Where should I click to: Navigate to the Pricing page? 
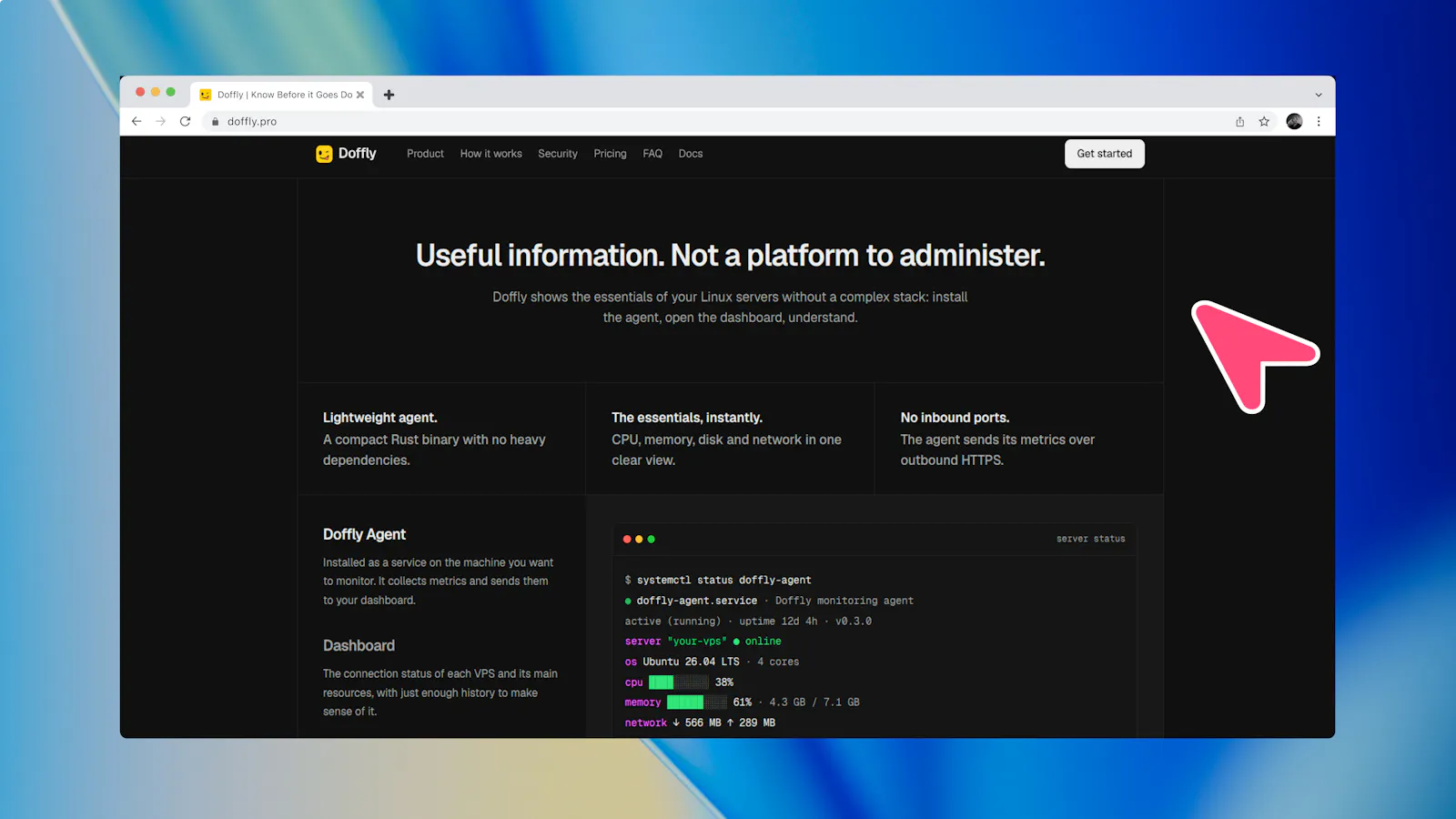(610, 154)
